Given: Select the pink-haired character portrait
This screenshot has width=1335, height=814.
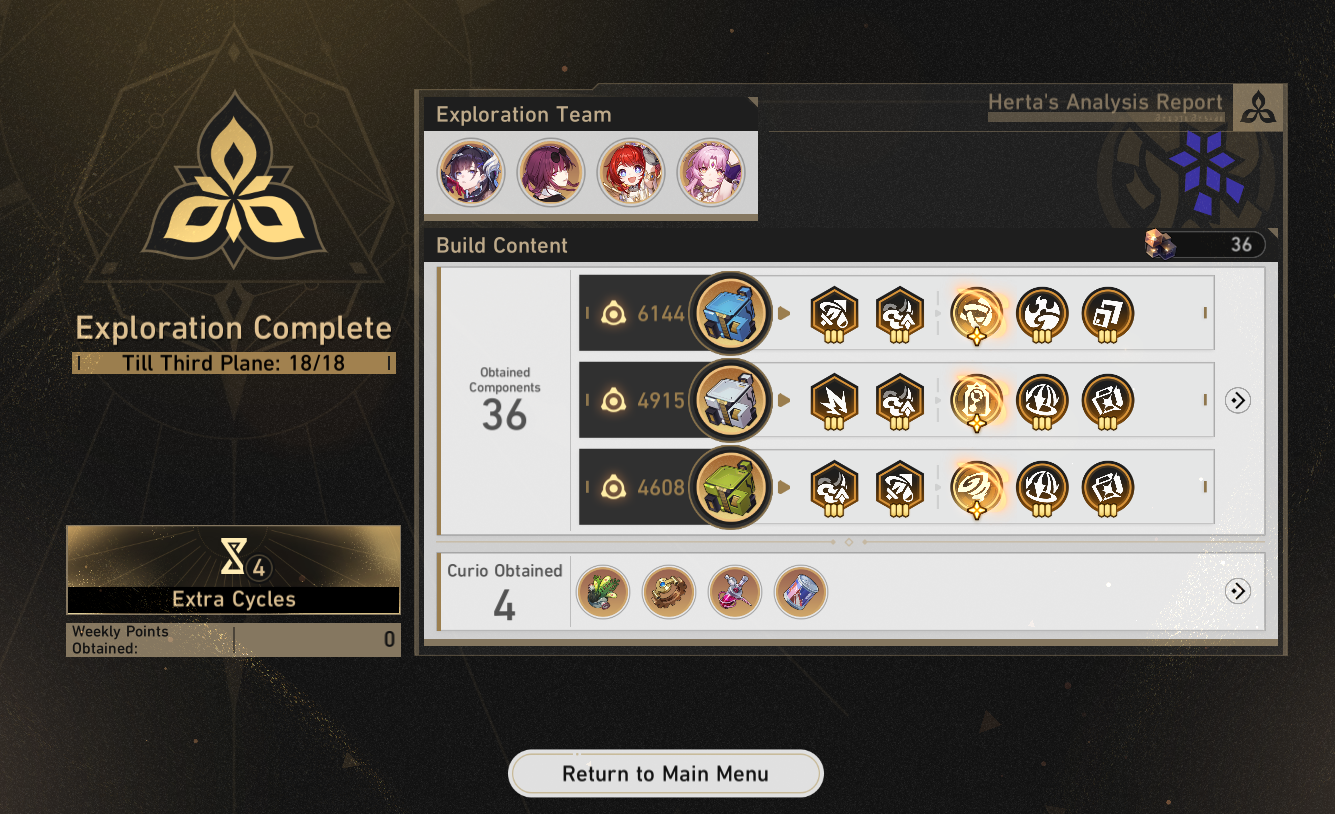Looking at the screenshot, I should click(x=711, y=172).
